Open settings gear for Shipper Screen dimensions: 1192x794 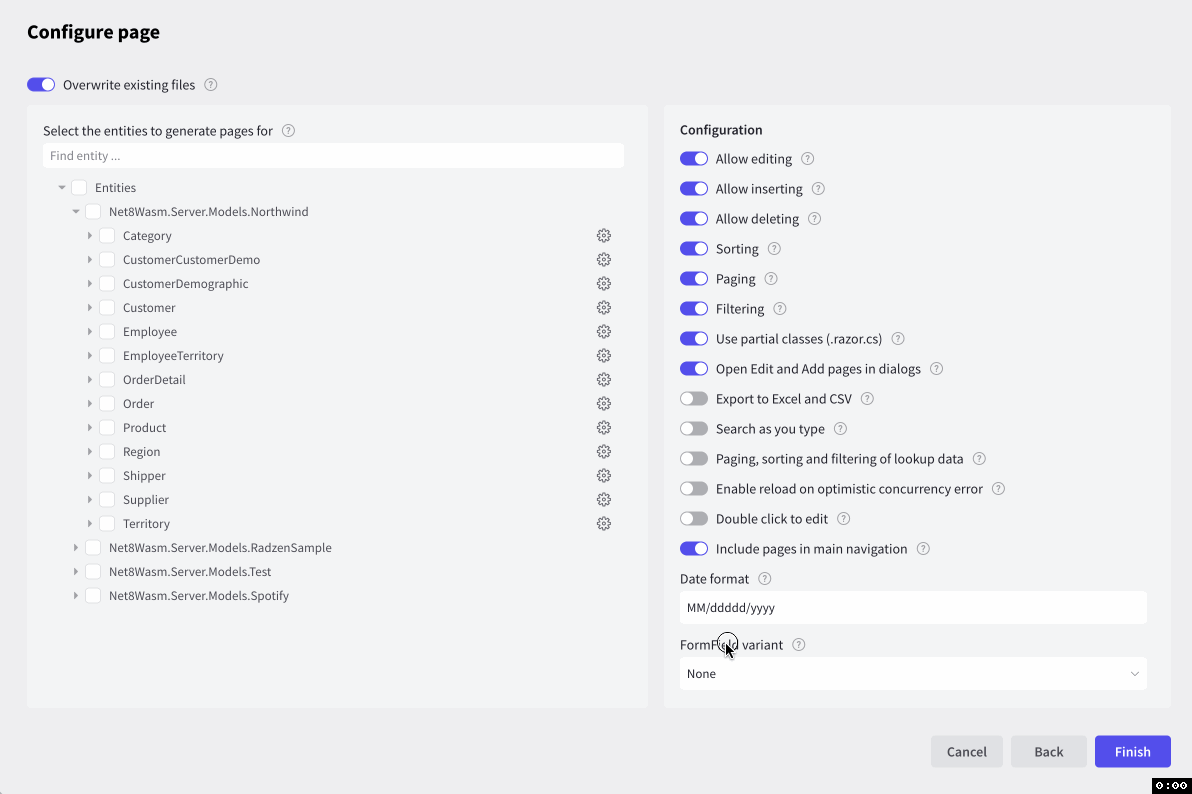click(604, 475)
